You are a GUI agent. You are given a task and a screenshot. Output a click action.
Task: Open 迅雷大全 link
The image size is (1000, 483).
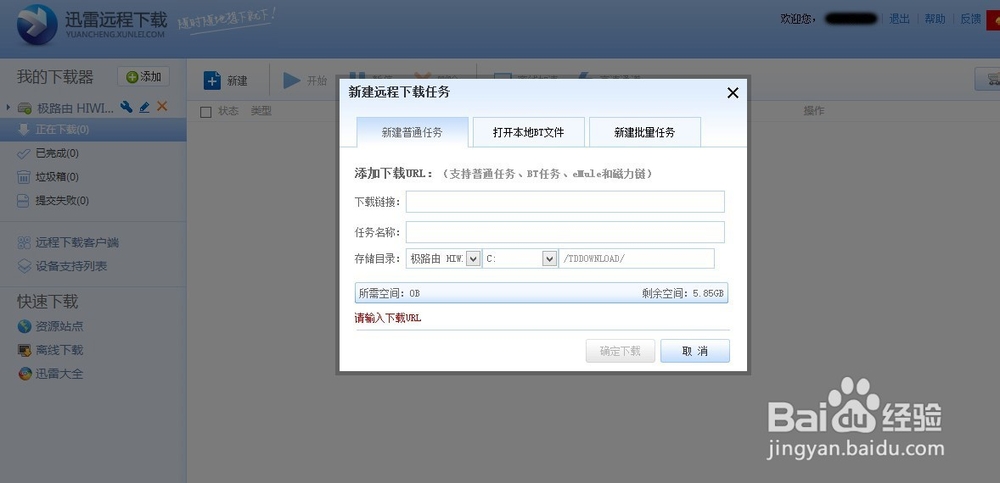(59, 374)
